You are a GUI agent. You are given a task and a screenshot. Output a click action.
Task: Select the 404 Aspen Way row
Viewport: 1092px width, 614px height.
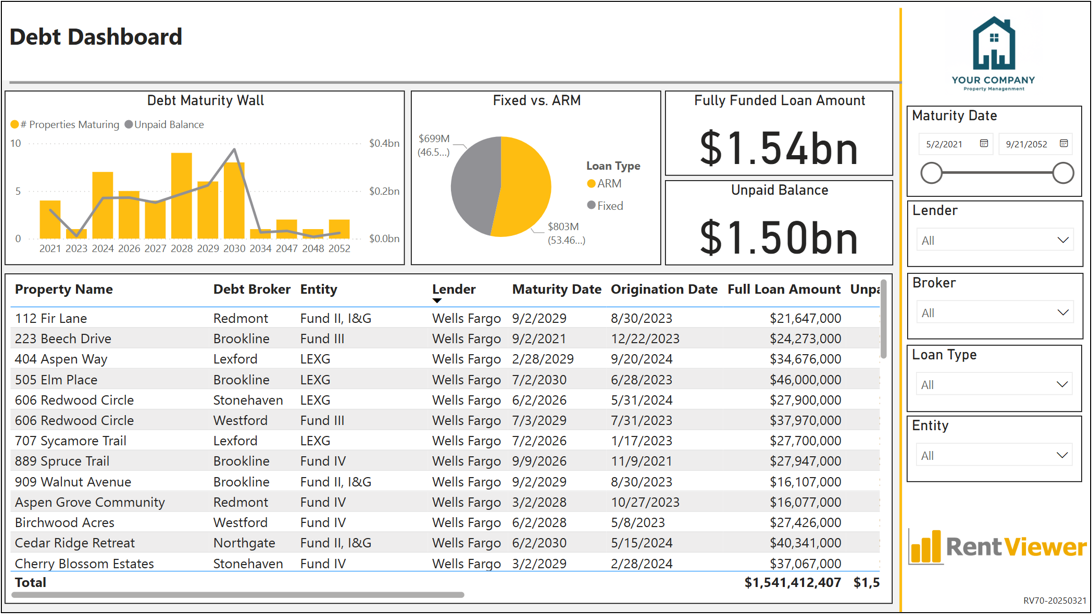click(x=446, y=359)
